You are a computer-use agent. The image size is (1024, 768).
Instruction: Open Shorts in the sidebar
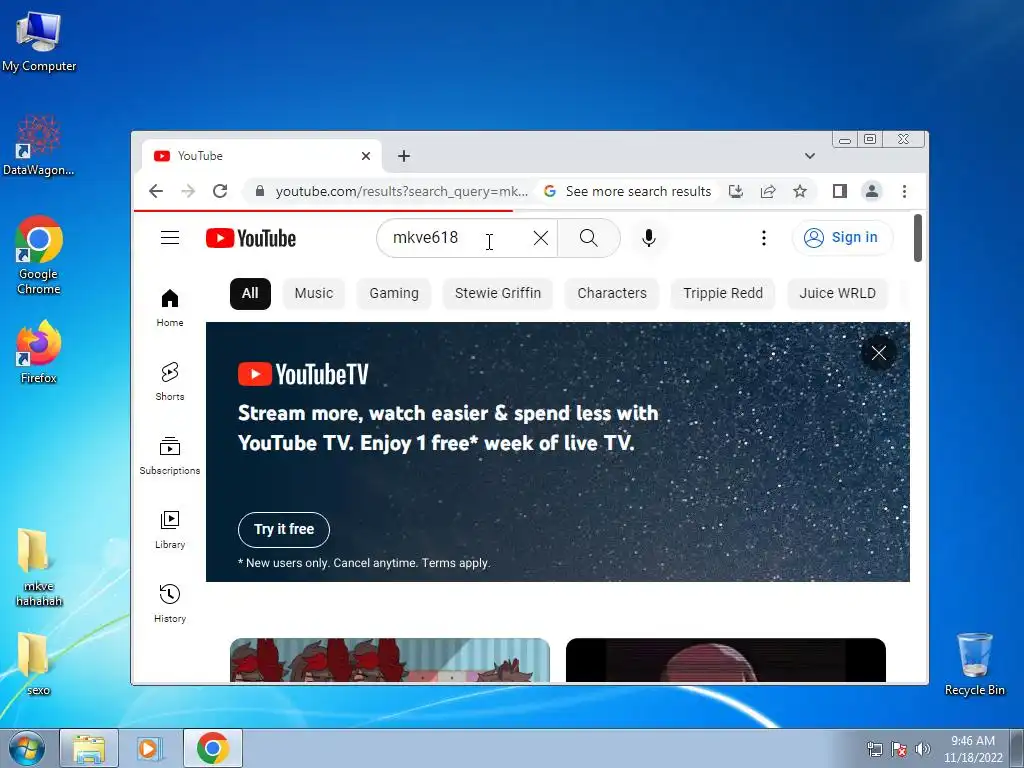170,381
